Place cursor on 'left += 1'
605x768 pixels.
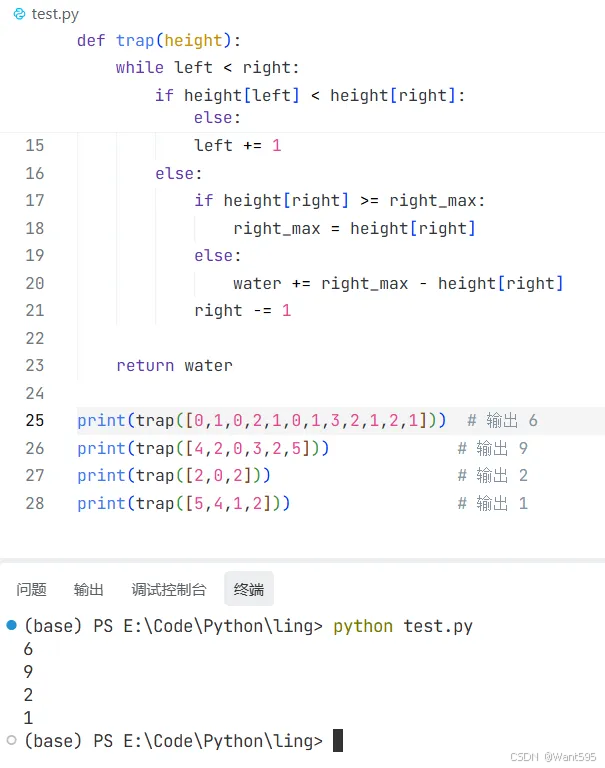238,145
